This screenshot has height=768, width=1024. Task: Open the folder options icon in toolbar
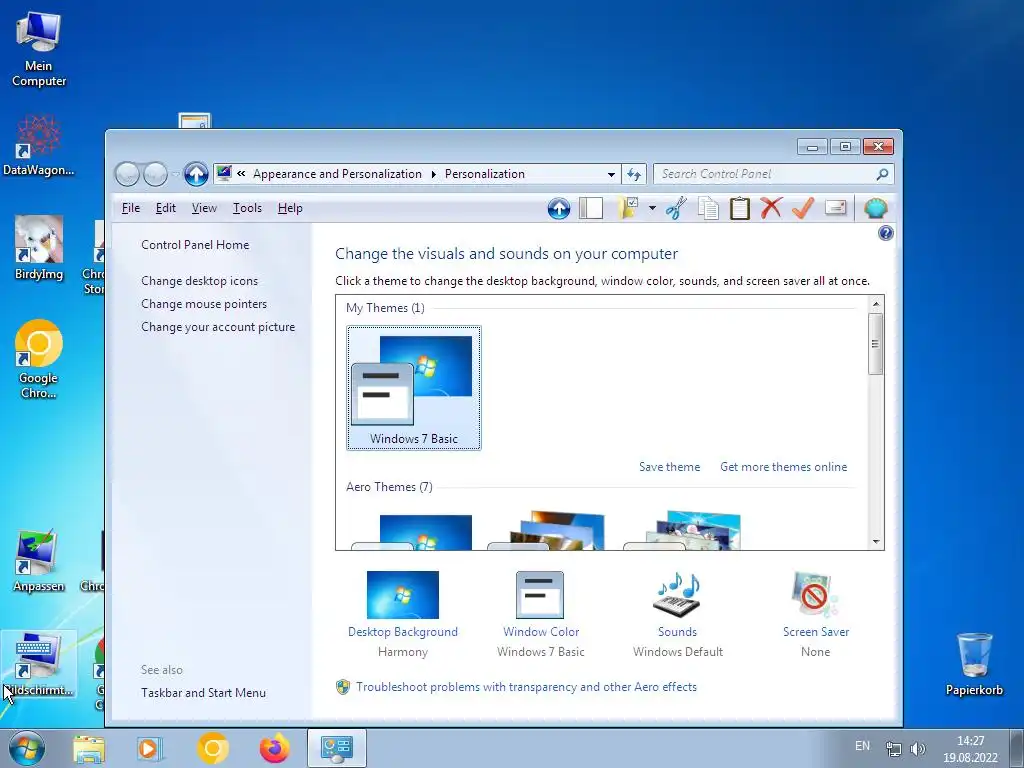(627, 208)
